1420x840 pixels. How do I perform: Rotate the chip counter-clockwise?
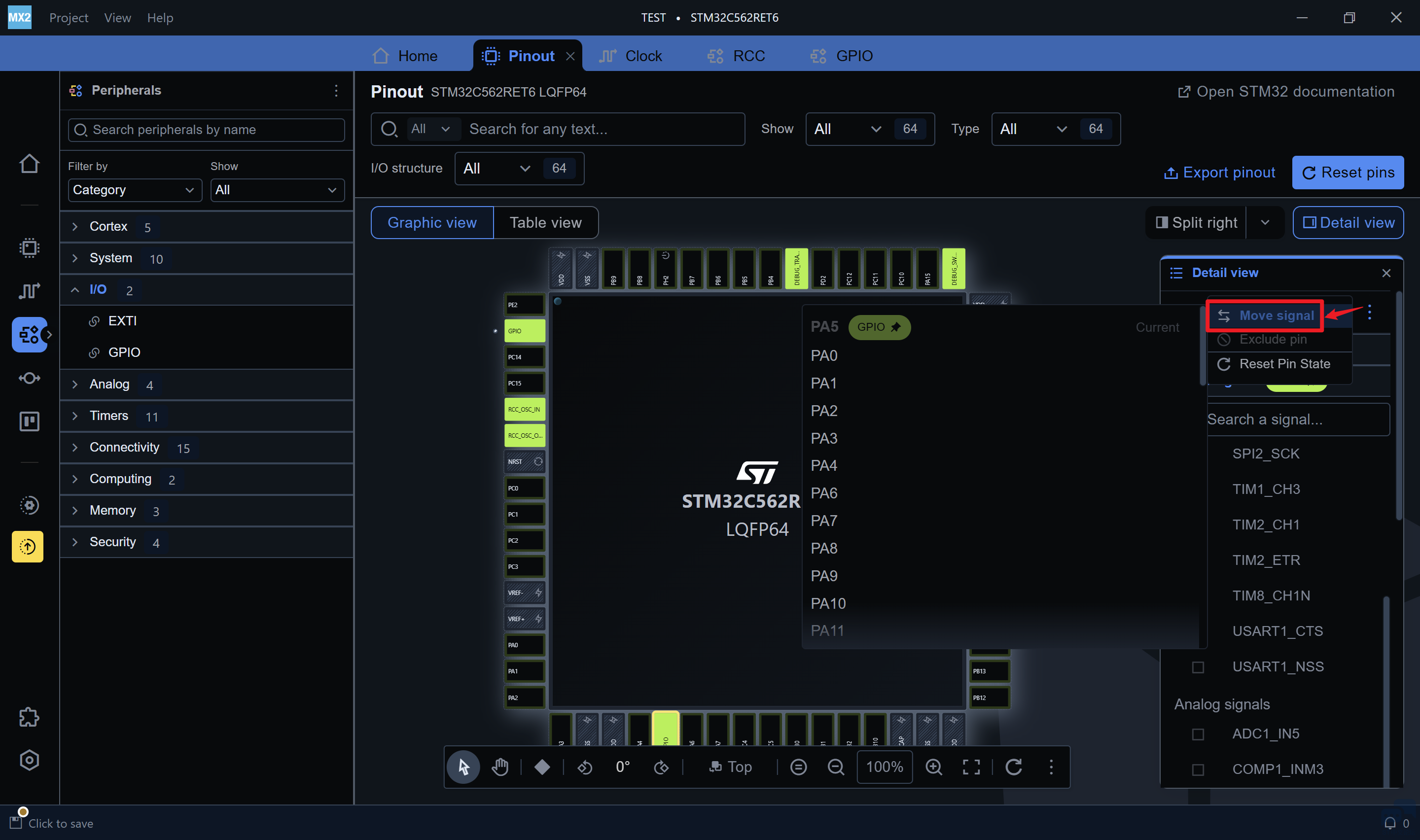[x=585, y=767]
